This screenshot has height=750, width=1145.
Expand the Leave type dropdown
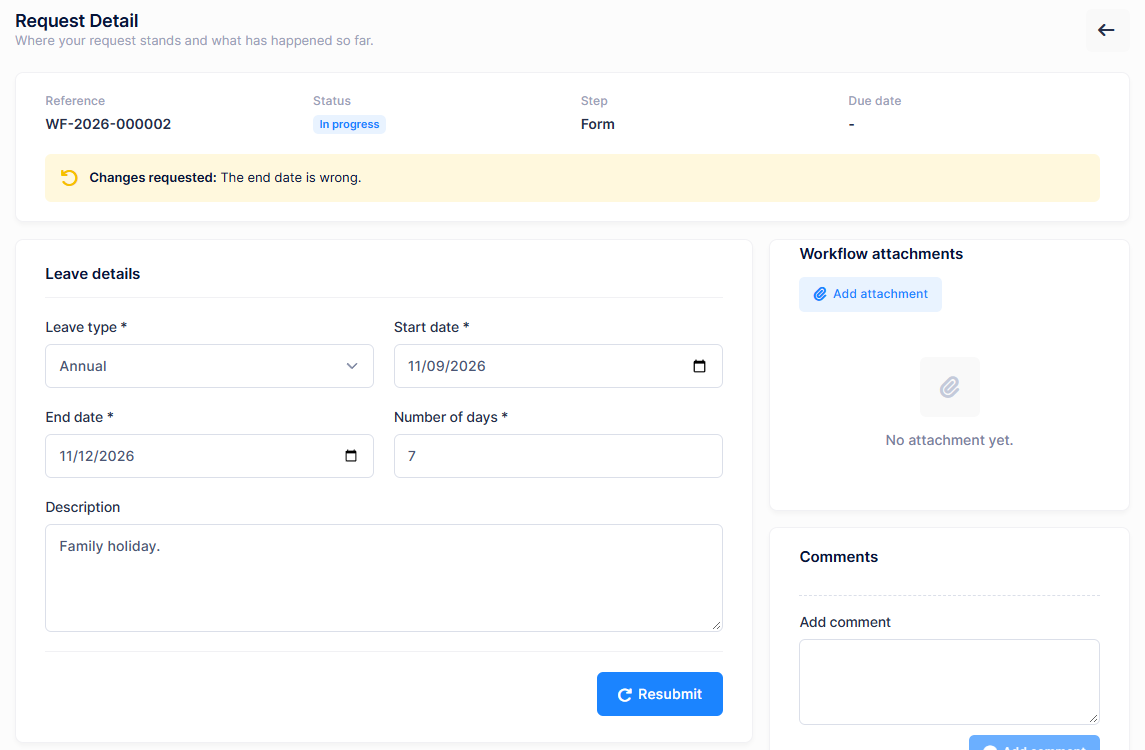(209, 366)
